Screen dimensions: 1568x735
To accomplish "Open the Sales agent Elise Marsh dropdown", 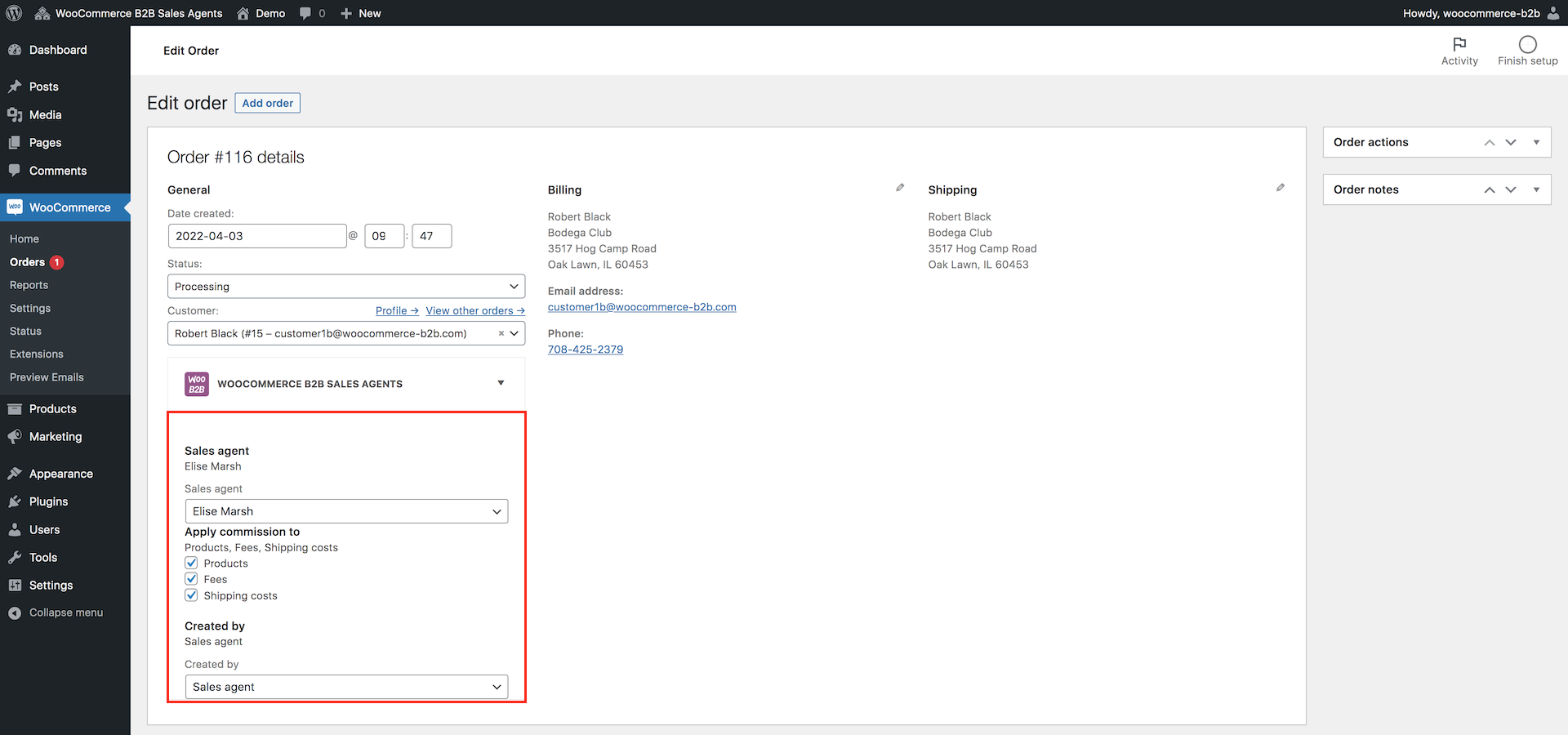I will click(x=346, y=511).
